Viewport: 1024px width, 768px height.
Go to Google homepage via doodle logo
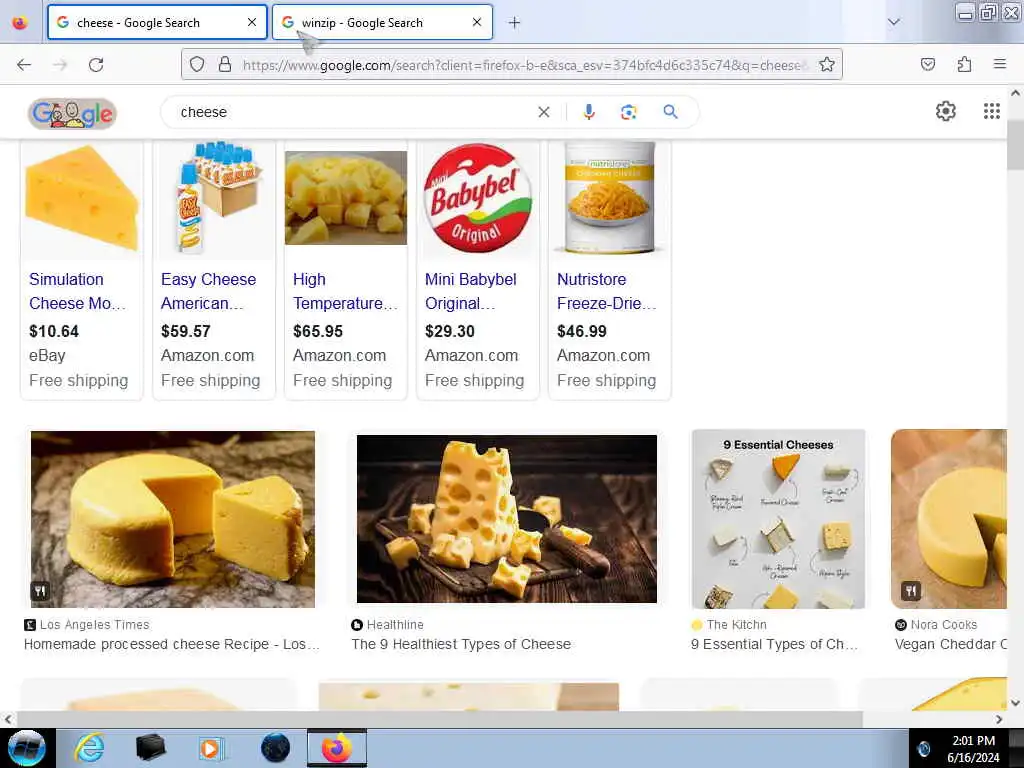72,114
